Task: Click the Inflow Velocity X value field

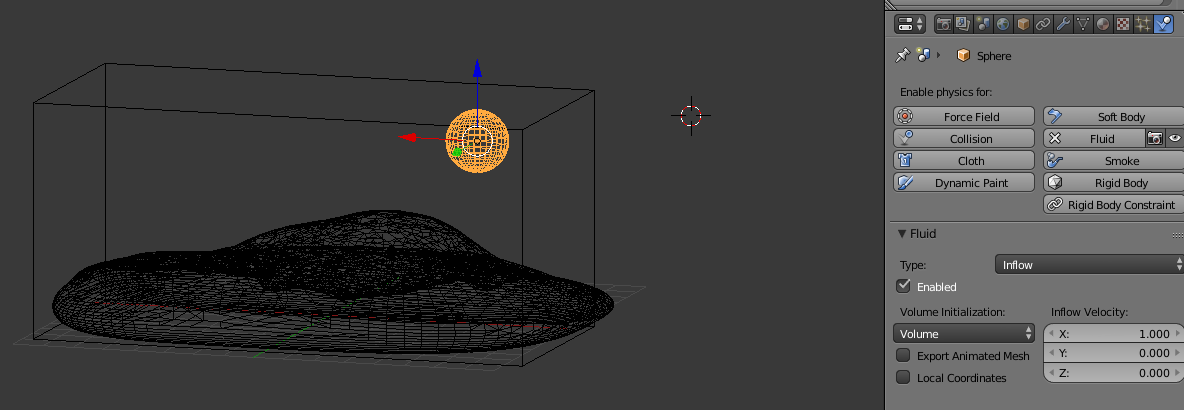Action: point(1113,334)
